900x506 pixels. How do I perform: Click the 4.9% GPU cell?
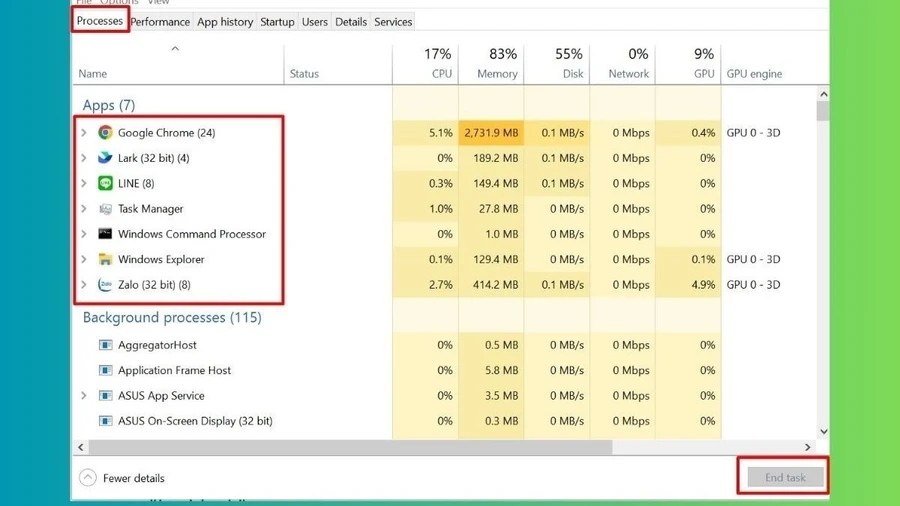[x=688, y=285]
